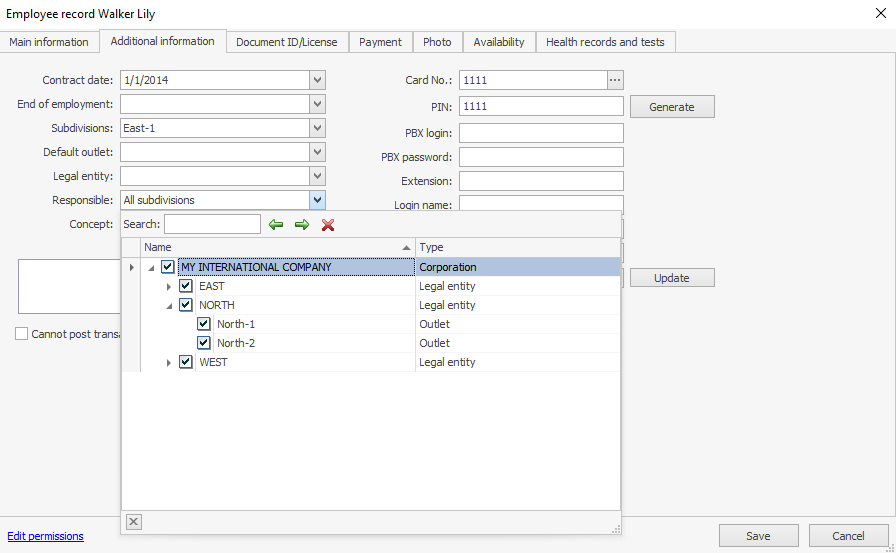
Task: Toggle the MY INTERNATIONAL COMPANY checkbox
Action: coord(168,267)
